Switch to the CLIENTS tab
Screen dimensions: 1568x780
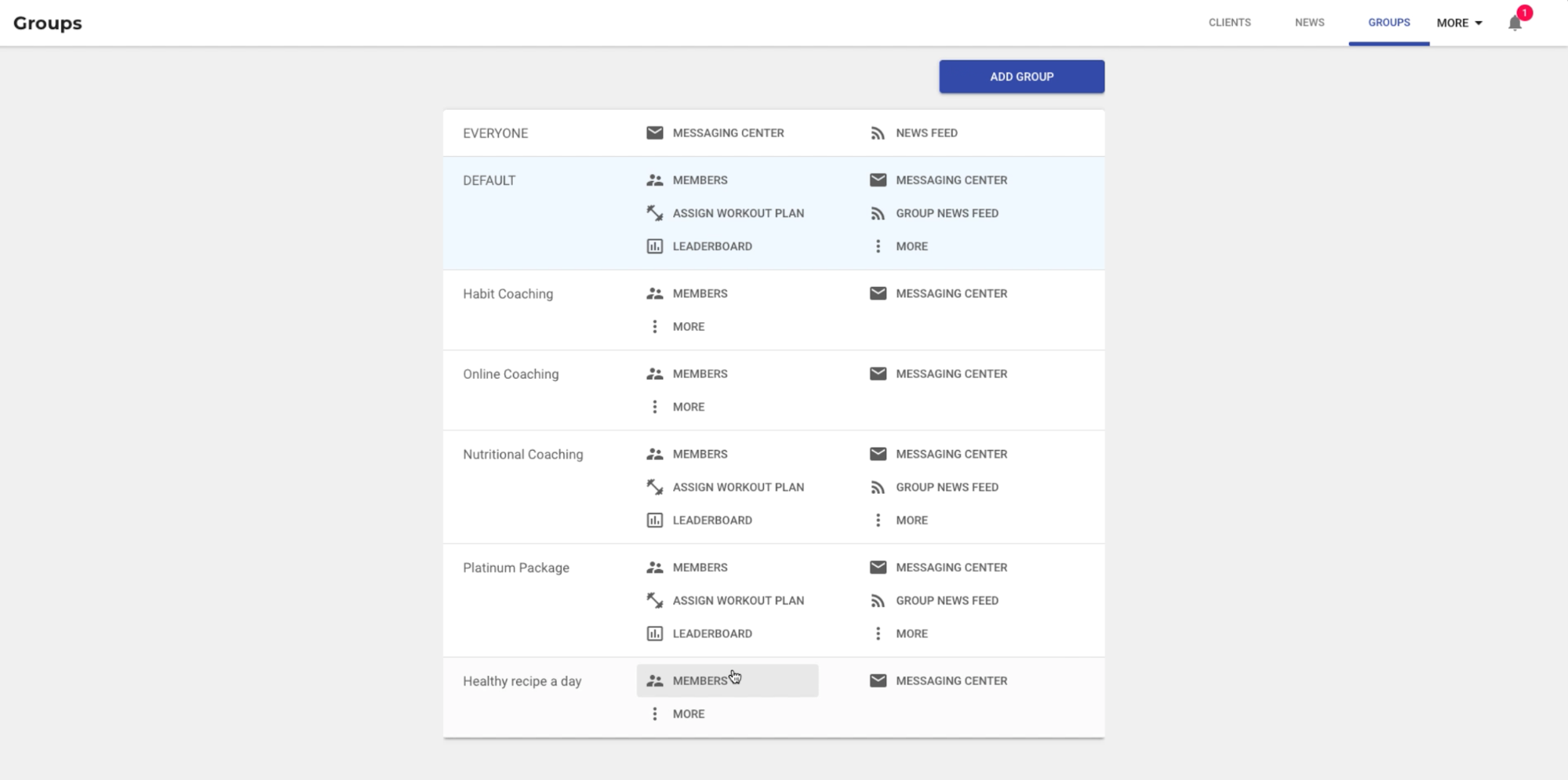pos(1229,23)
